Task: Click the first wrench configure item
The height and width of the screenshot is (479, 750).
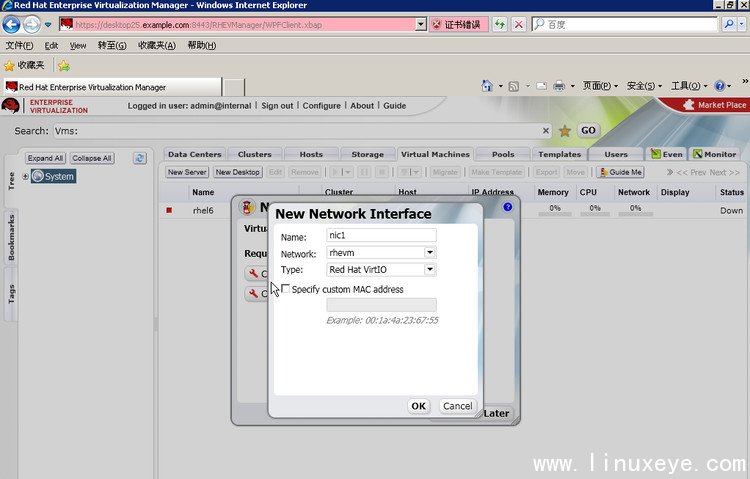Action: pos(253,273)
